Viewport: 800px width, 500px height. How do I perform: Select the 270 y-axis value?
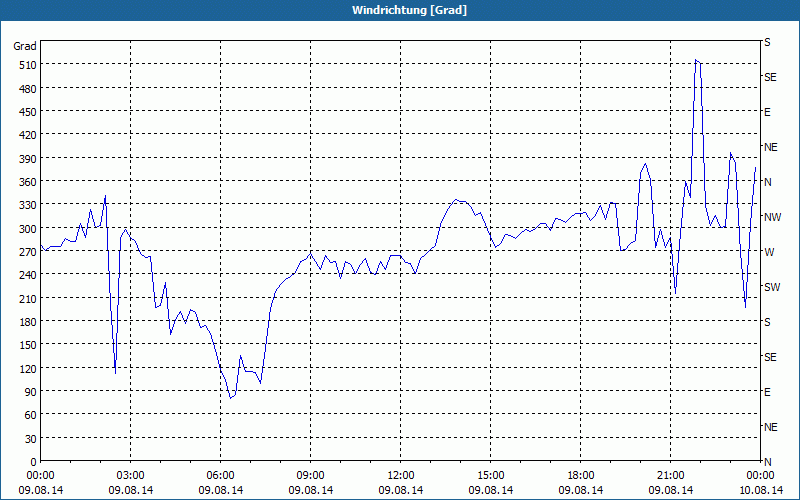(x=28, y=252)
